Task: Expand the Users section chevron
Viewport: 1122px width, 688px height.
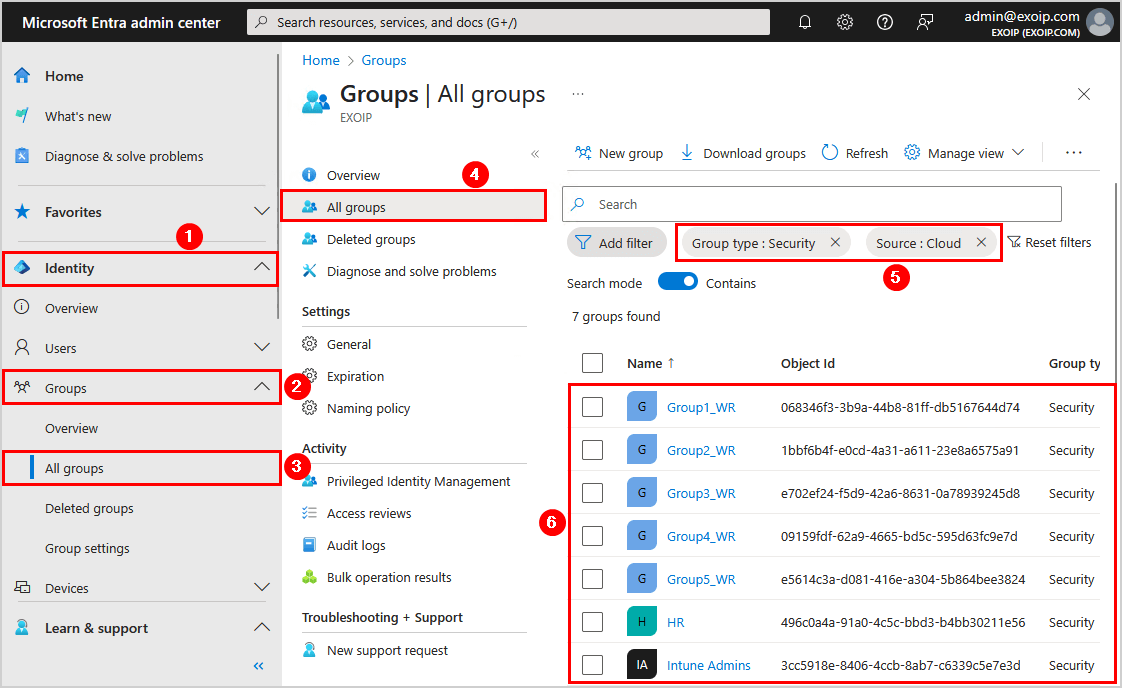Action: coord(262,348)
